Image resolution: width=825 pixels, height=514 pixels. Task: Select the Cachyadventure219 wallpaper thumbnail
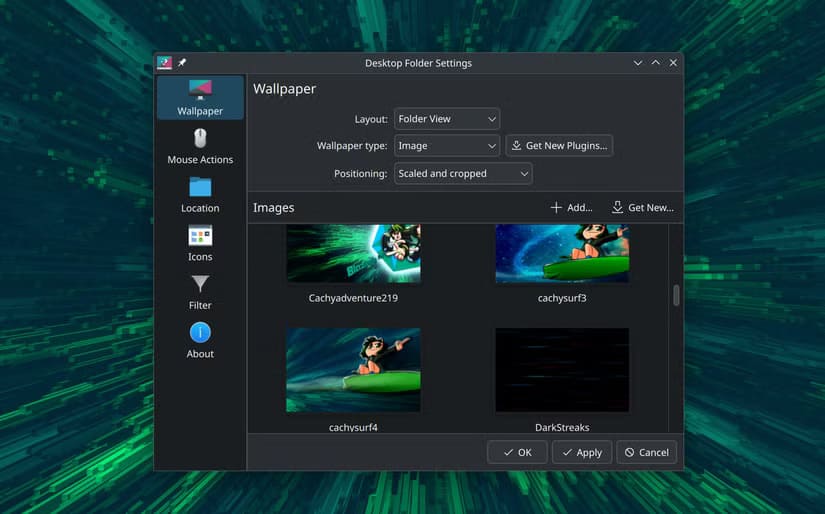pos(353,254)
